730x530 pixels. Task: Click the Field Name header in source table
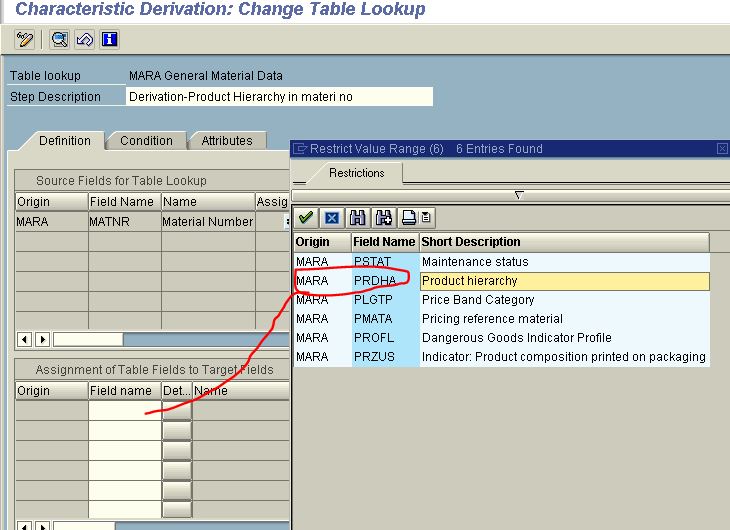pos(124,202)
